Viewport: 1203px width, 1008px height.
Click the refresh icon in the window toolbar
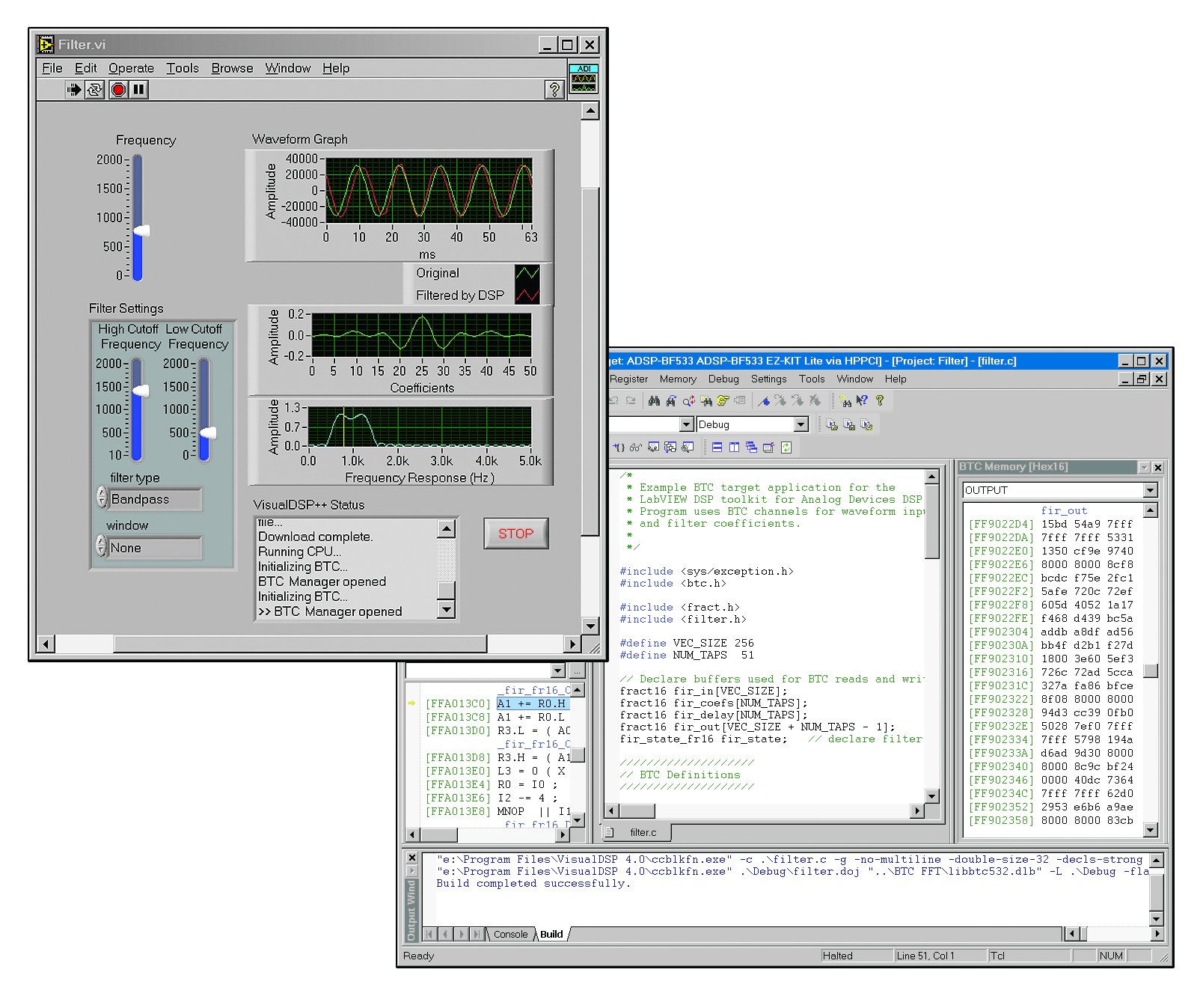[786, 448]
